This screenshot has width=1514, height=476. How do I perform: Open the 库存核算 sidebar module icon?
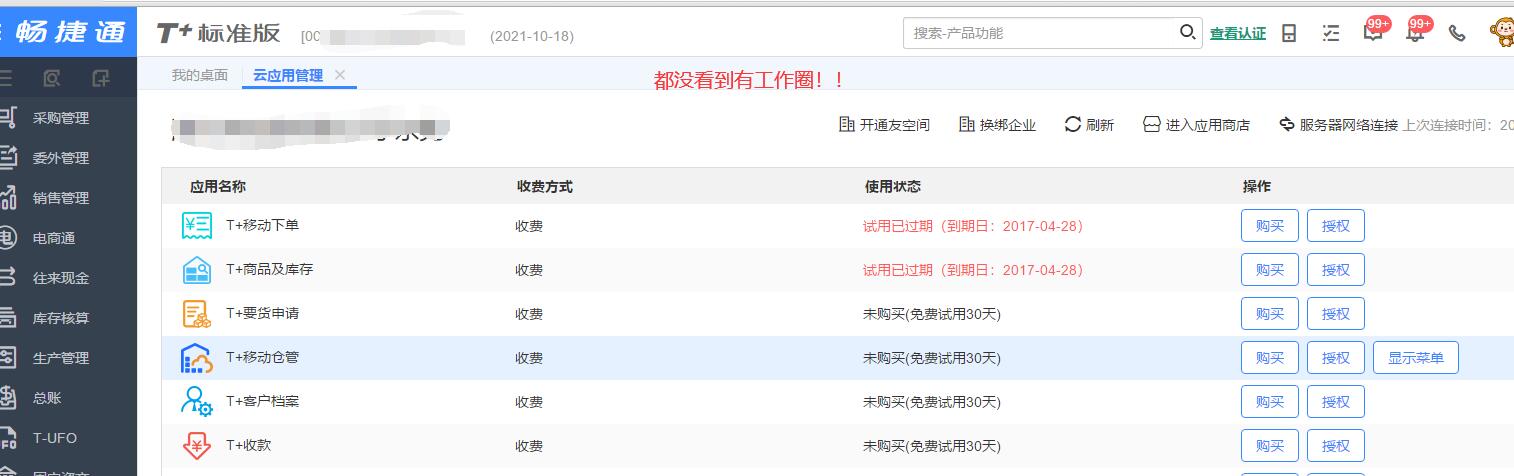(8, 318)
